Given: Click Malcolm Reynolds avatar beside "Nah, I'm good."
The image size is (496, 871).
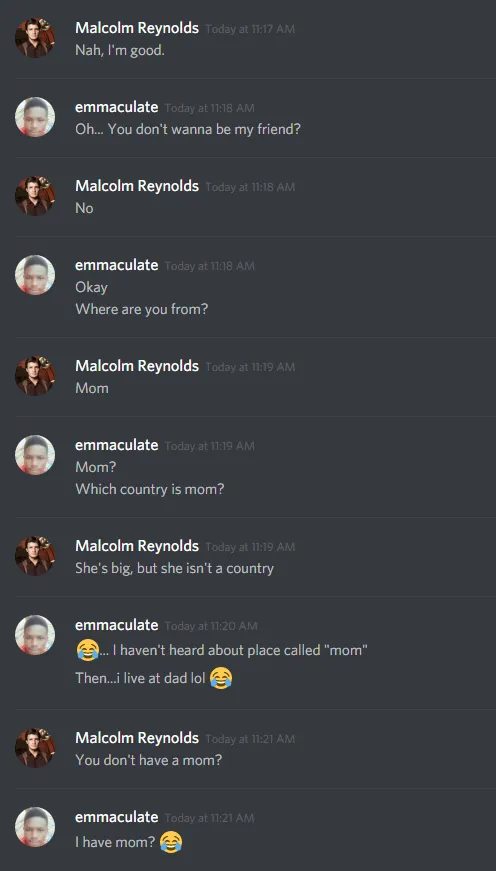Looking at the screenshot, I should (x=34, y=38).
